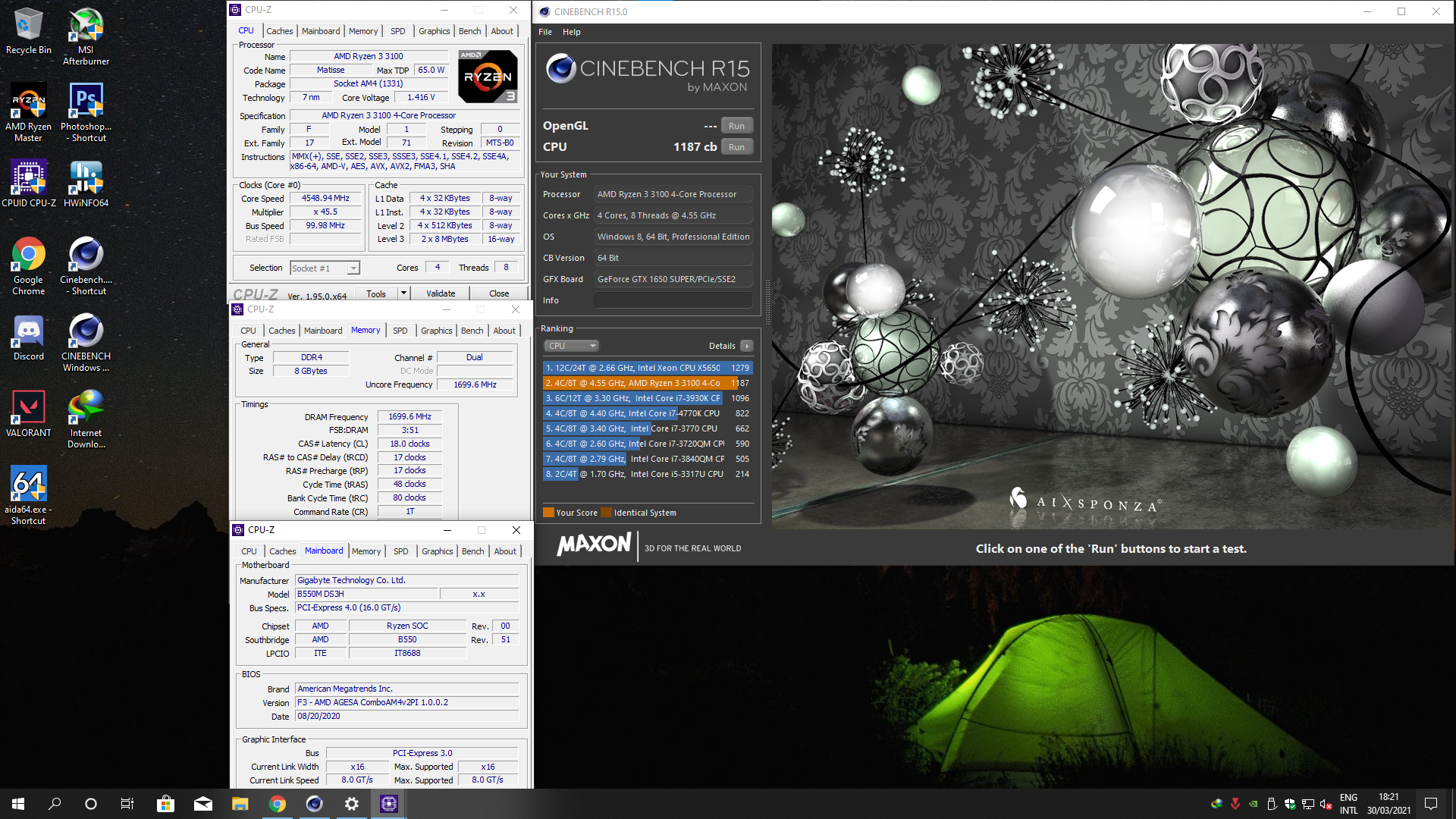
Task: Select ranking row Intel Core i7-3770 CPU
Action: (648, 428)
